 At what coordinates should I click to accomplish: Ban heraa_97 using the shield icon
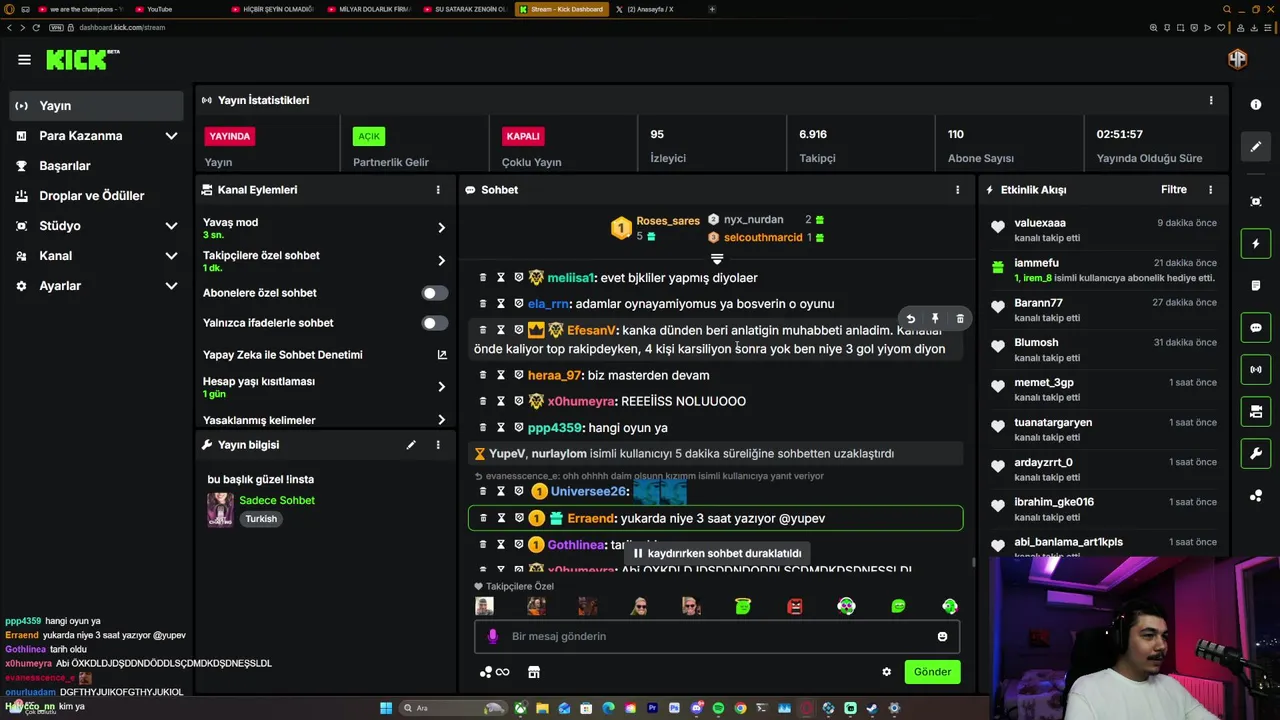519,375
